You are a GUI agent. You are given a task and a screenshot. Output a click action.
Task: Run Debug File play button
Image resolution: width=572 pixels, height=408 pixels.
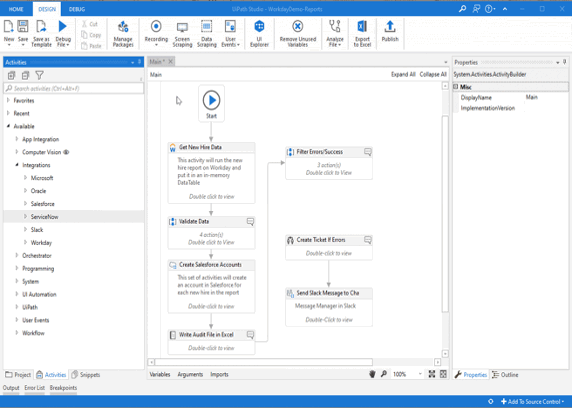63,26
